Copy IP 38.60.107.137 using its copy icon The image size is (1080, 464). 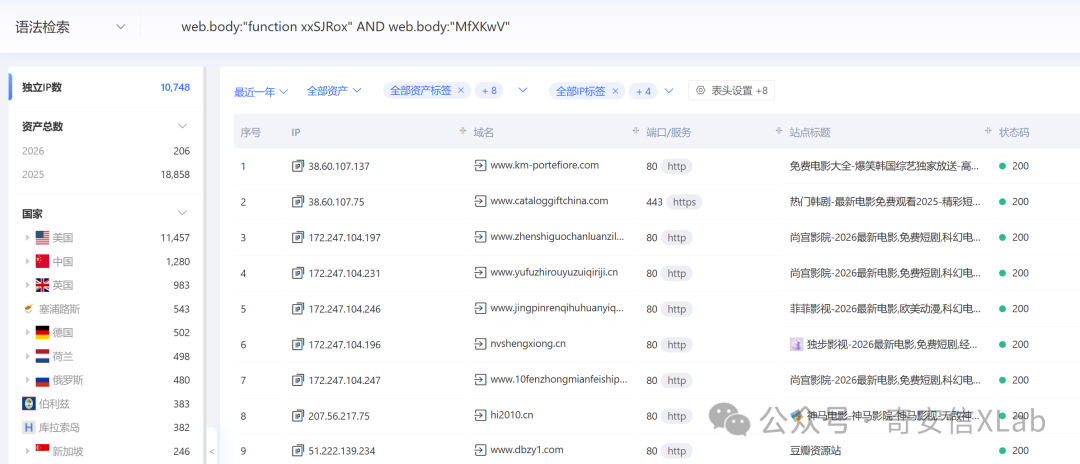298,166
